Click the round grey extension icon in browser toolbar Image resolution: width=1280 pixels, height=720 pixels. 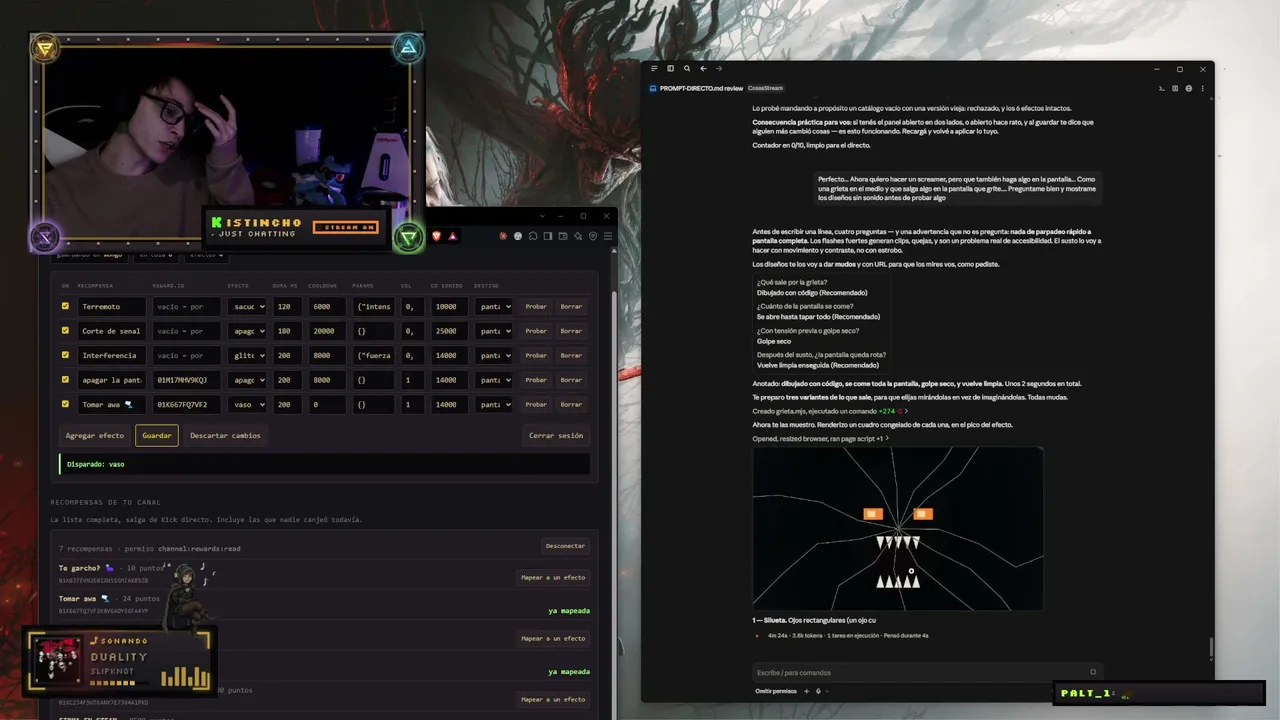[x=518, y=236]
